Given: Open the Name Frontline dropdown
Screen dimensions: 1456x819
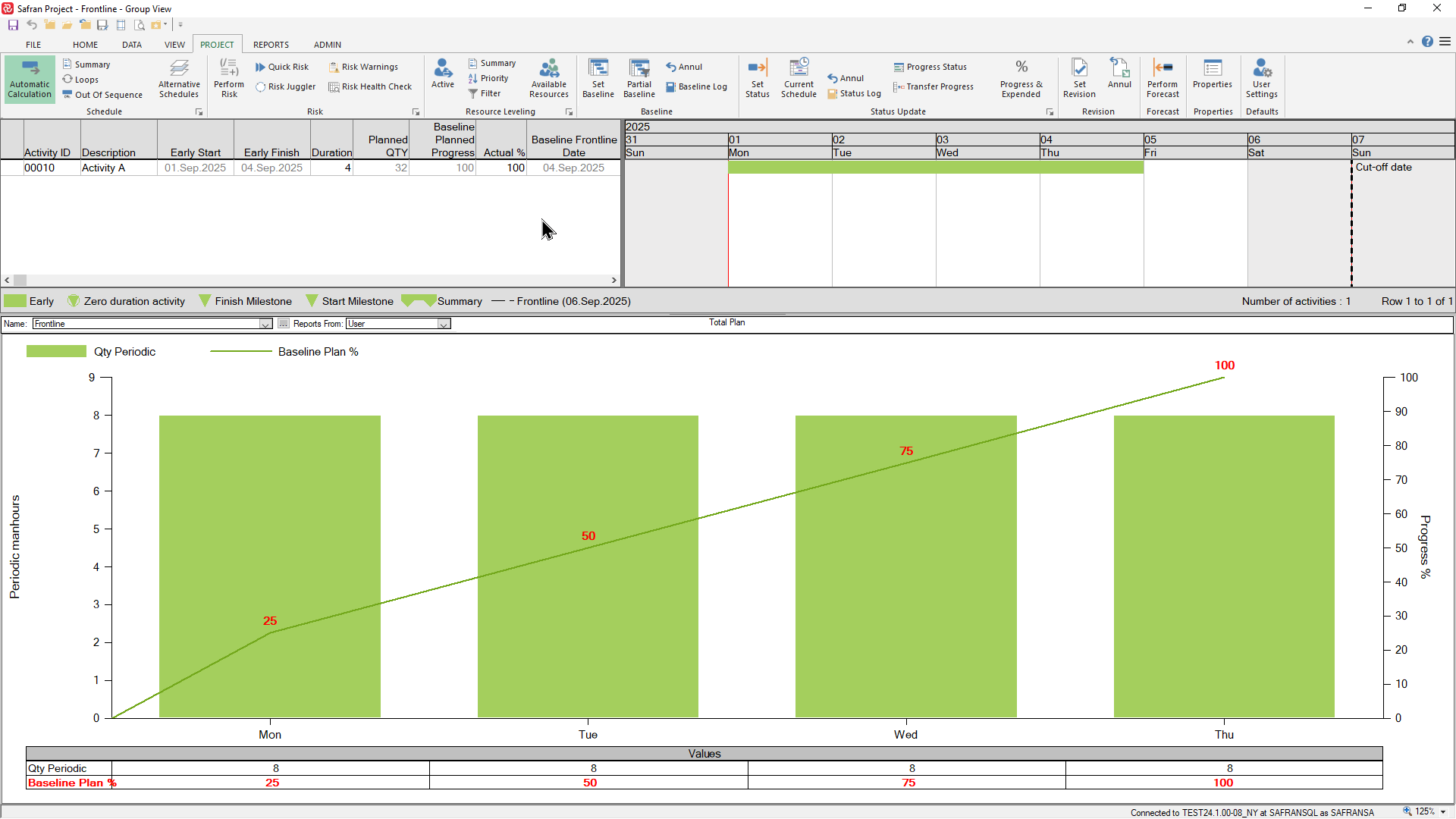Looking at the screenshot, I should pos(265,324).
